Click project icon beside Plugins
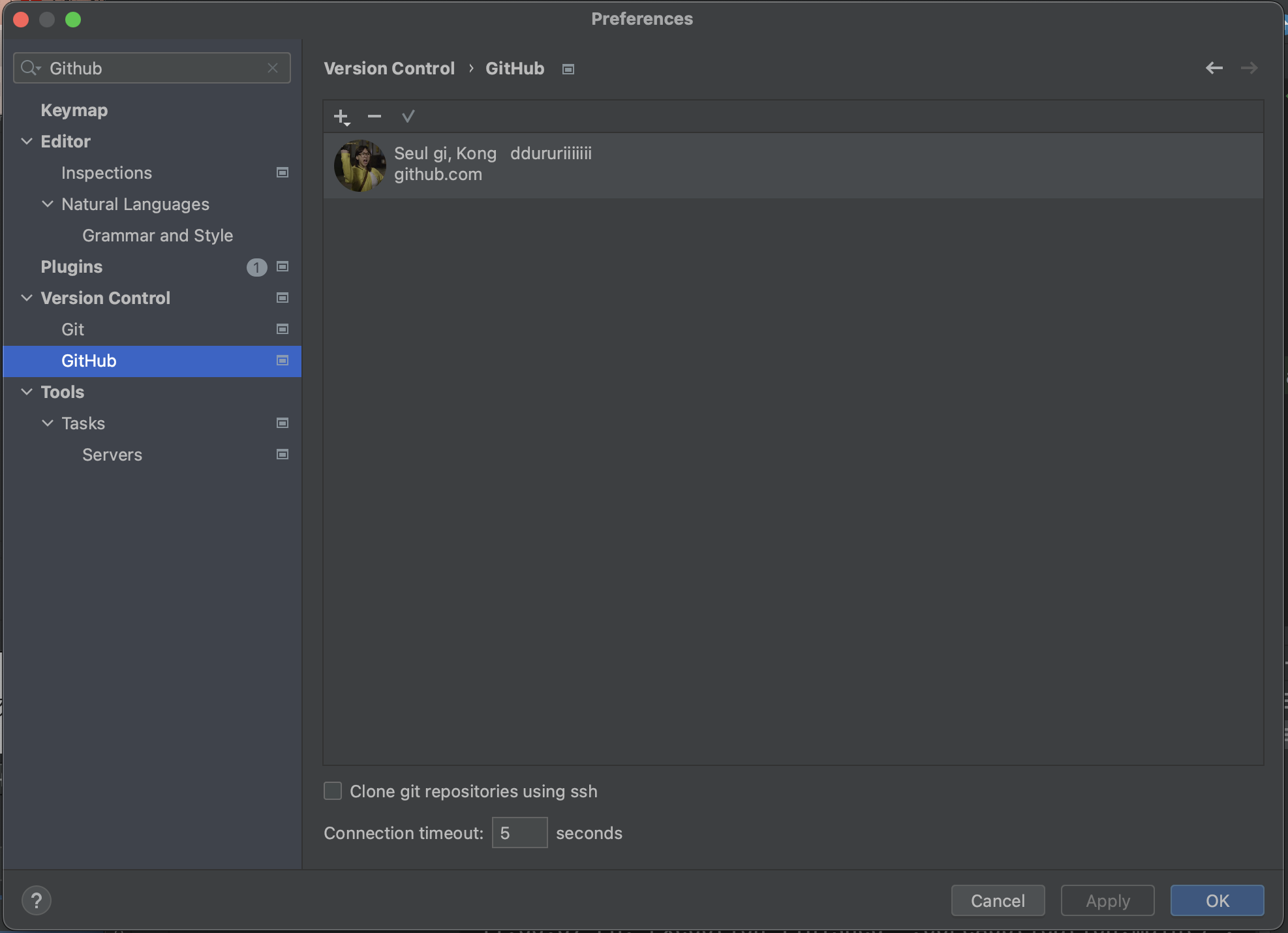Screen dimensions: 1288x933 (283, 267)
